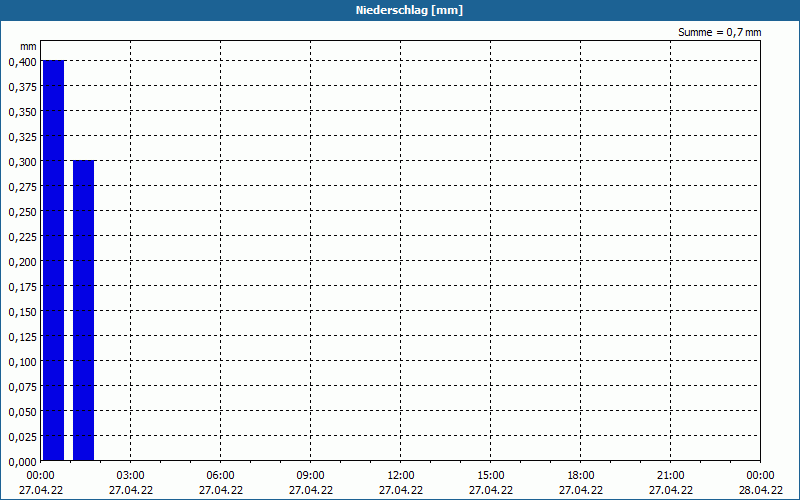Image resolution: width=800 pixels, height=500 pixels.
Task: Click the 0,400 y-axis label
Action: coord(22,62)
